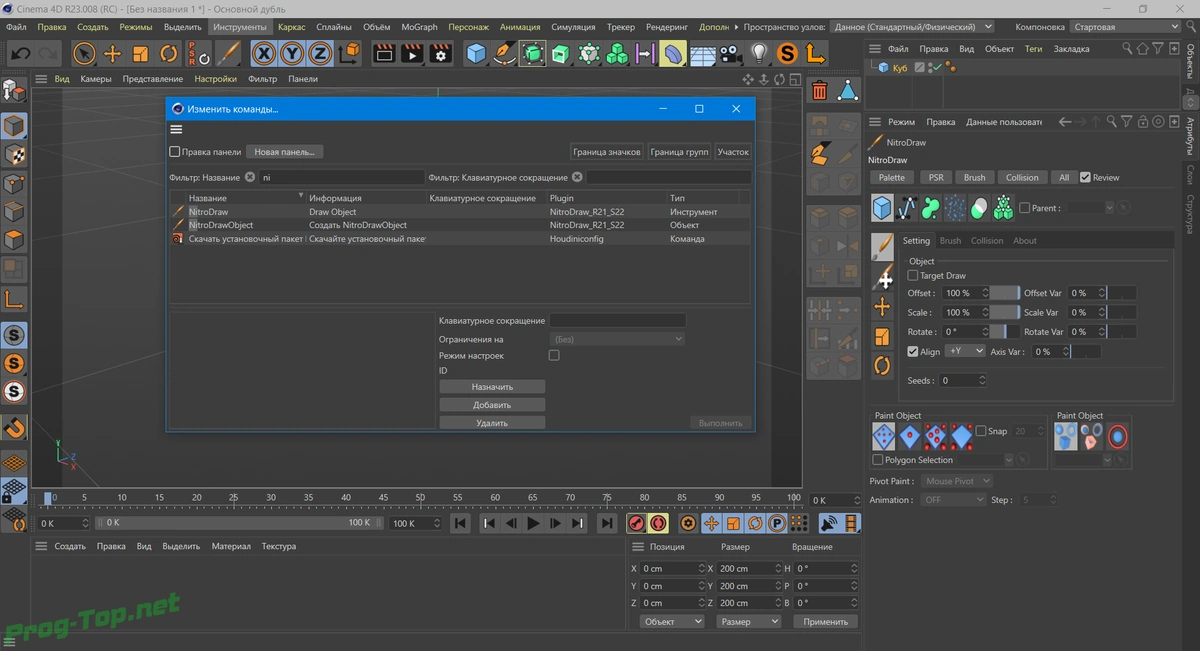Add a Cube primitive from the toolbar

coord(476,53)
